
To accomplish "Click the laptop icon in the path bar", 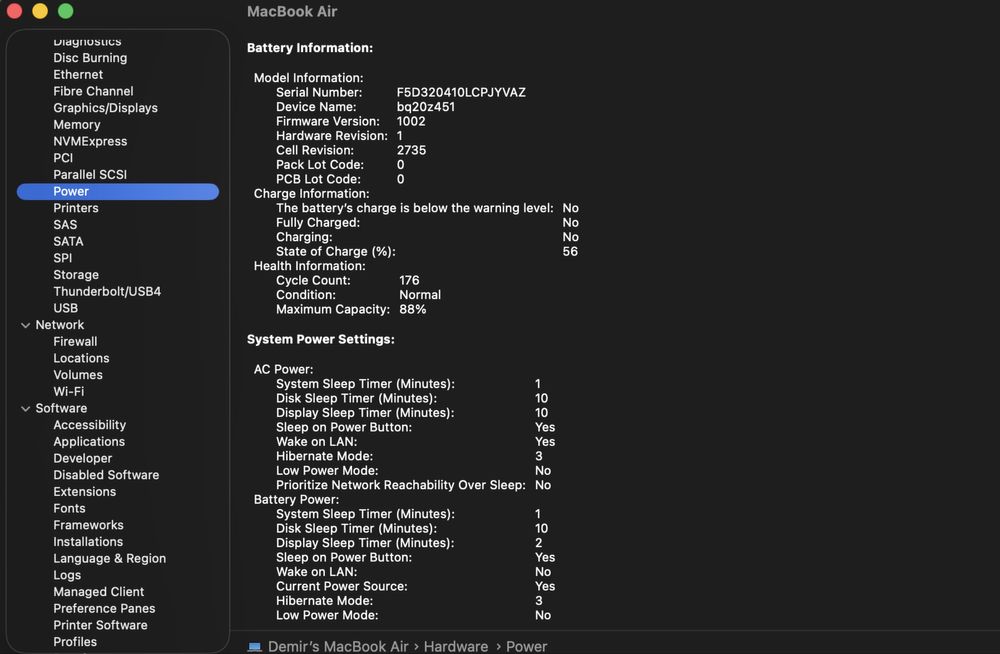I will pyautogui.click(x=255, y=646).
